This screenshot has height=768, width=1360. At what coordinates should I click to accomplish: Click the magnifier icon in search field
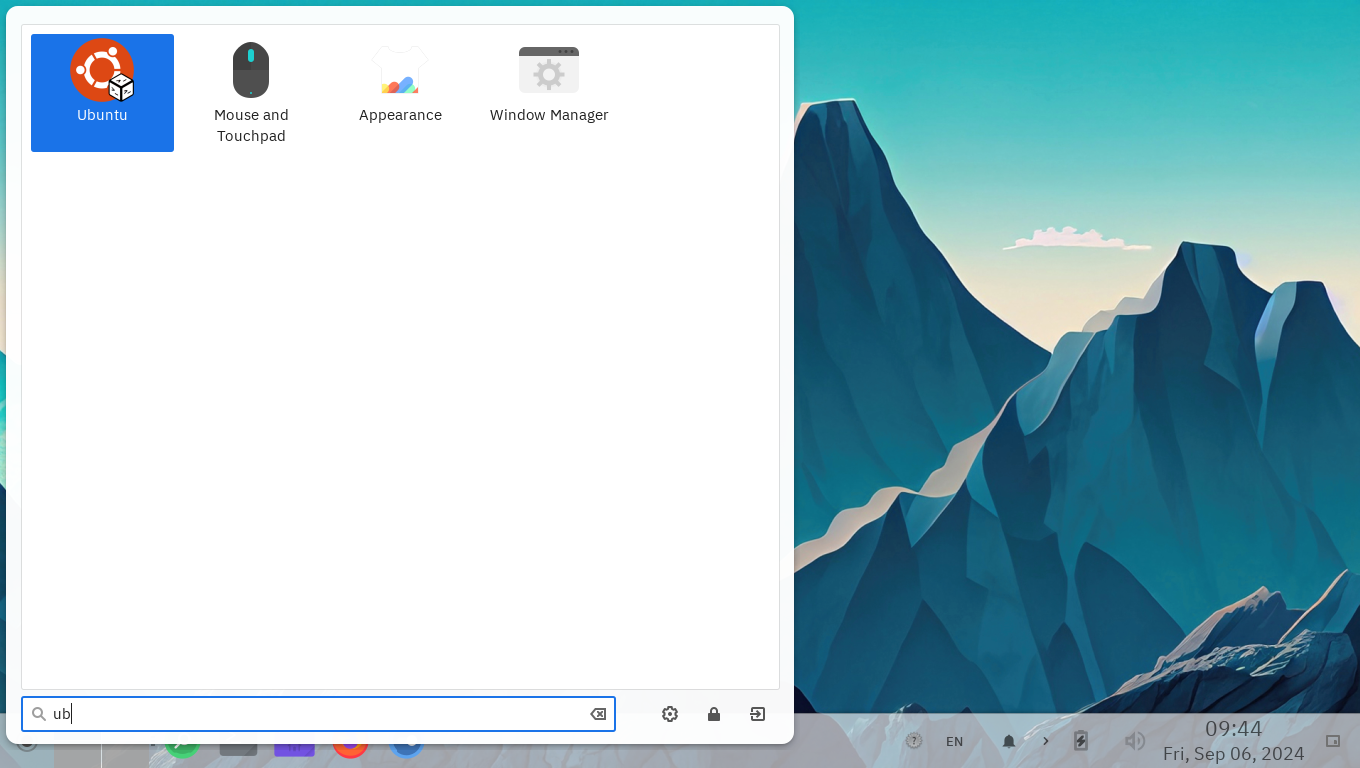coord(39,714)
